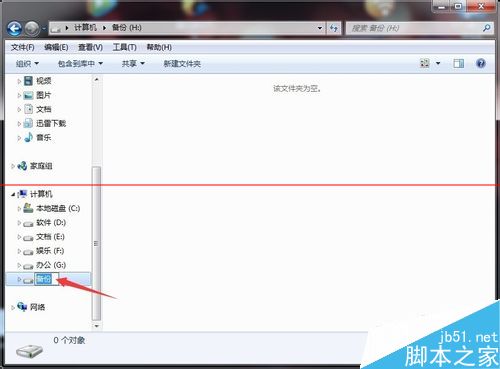The image size is (500, 369).
Task: Open the 组织 dropdown
Action: 27,63
